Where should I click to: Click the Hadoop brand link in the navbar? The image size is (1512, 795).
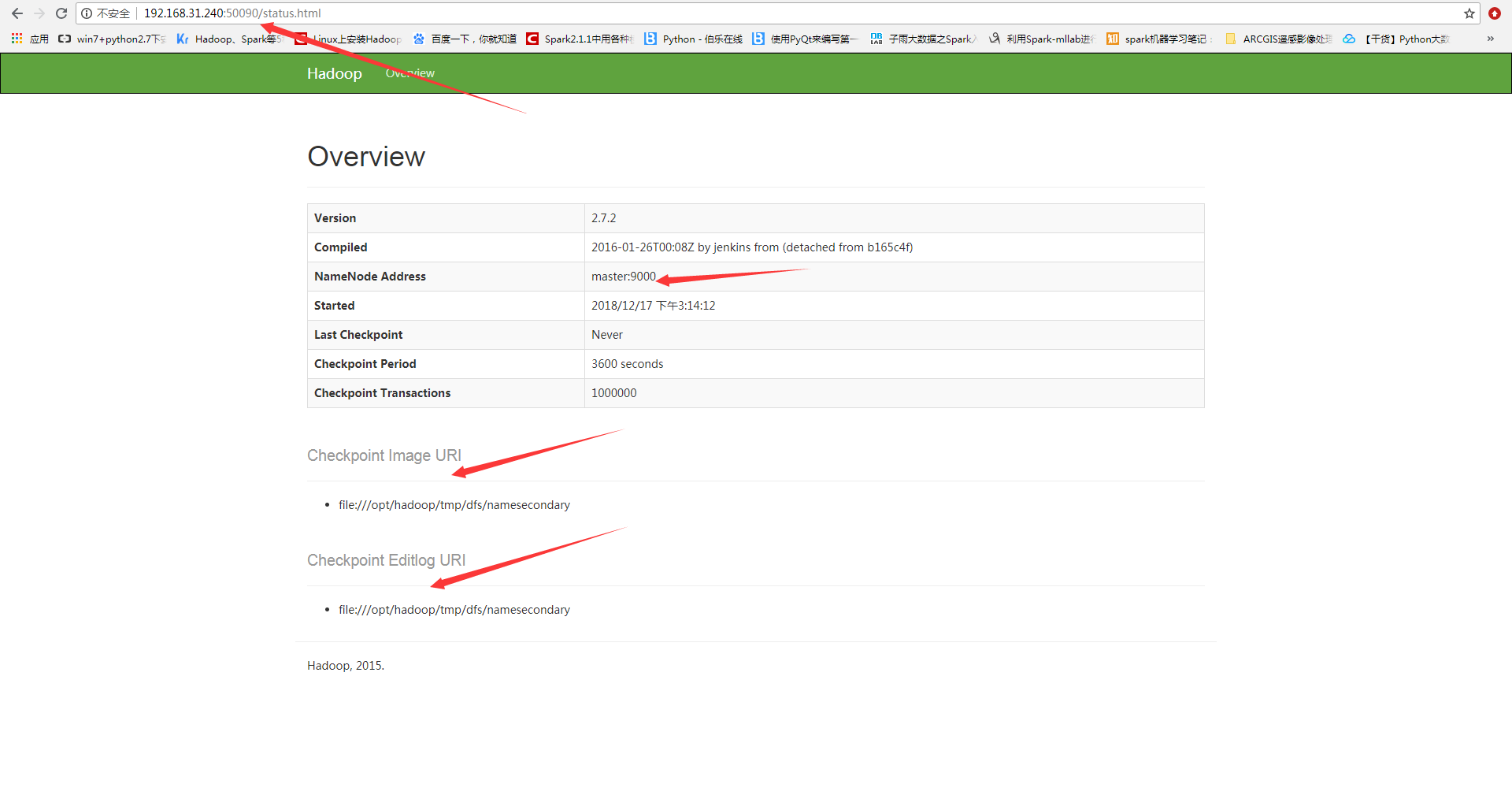click(335, 73)
